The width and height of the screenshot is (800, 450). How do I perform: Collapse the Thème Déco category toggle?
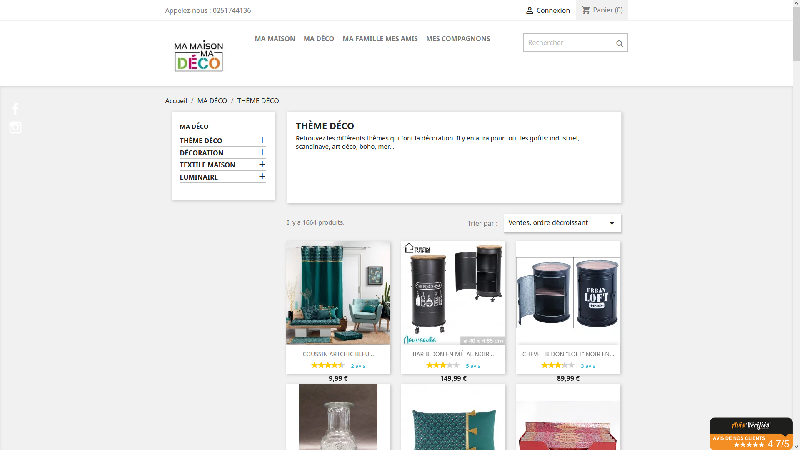tap(262, 140)
